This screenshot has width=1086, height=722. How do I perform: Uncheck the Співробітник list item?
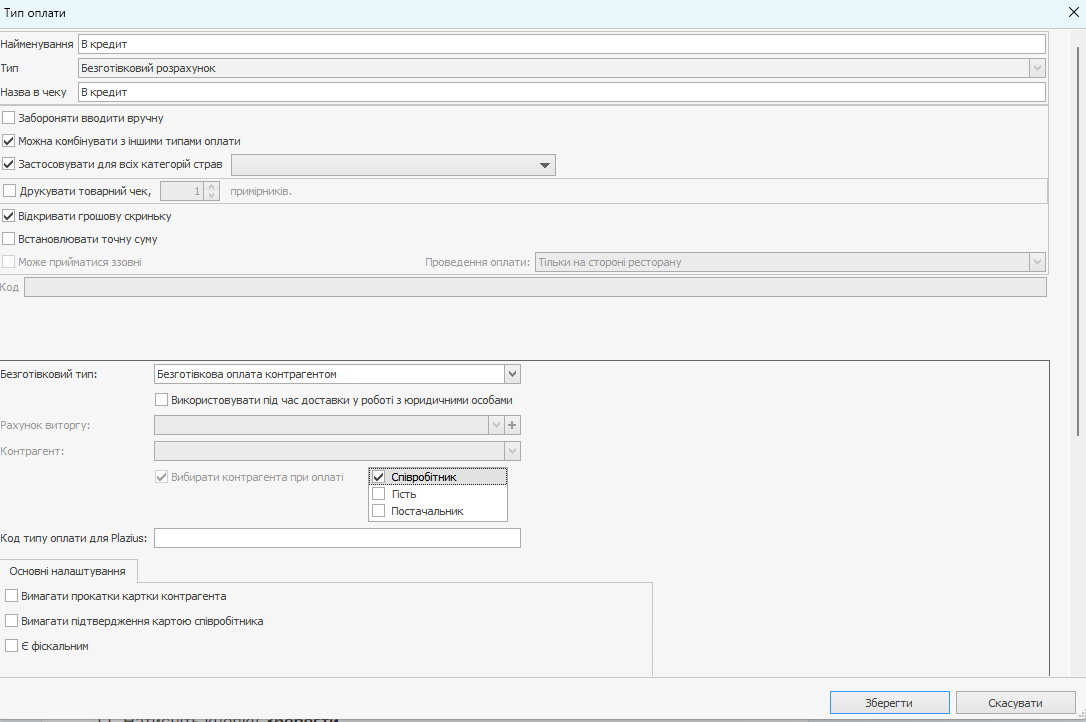click(379, 477)
